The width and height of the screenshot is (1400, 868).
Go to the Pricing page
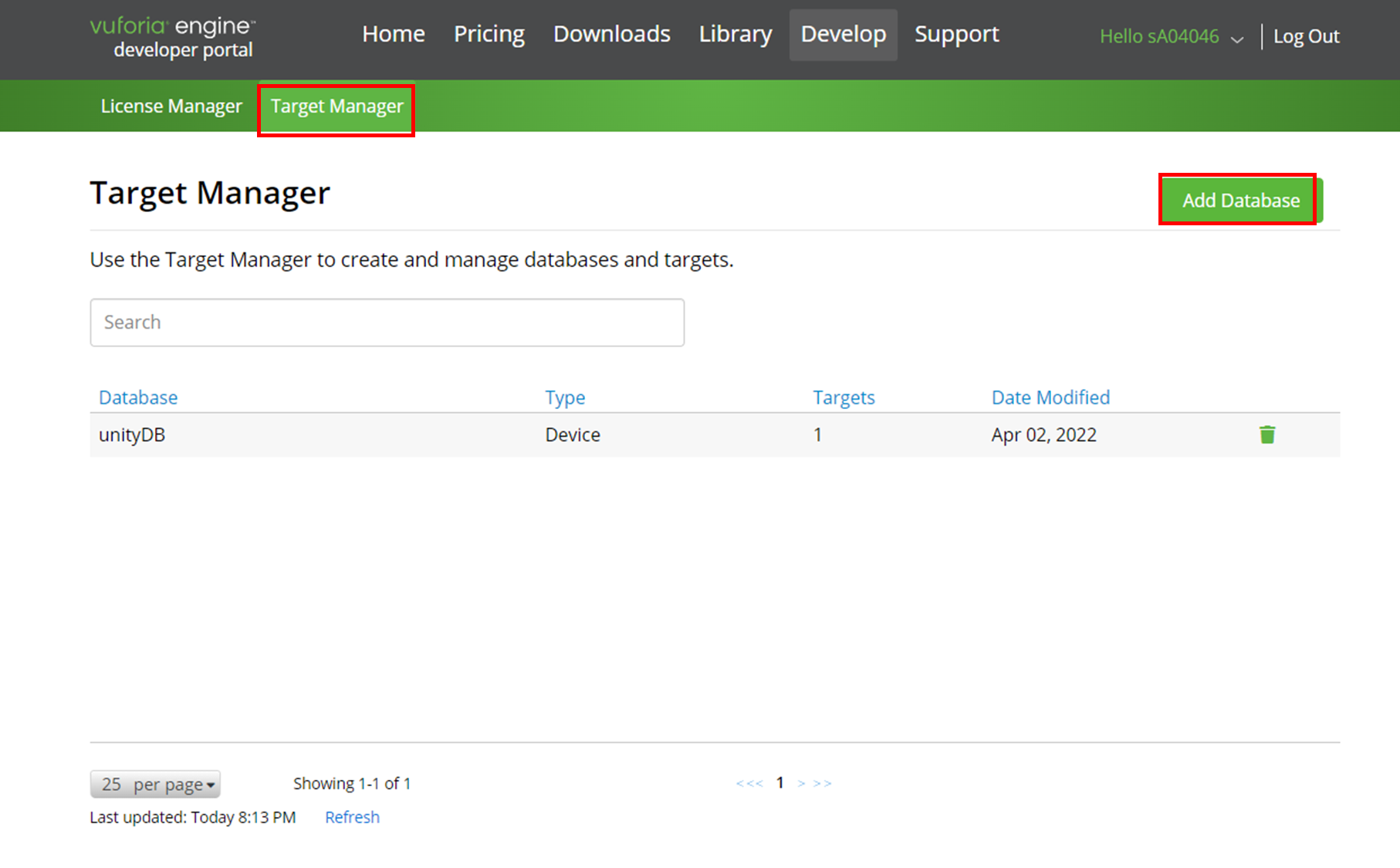[x=489, y=35]
